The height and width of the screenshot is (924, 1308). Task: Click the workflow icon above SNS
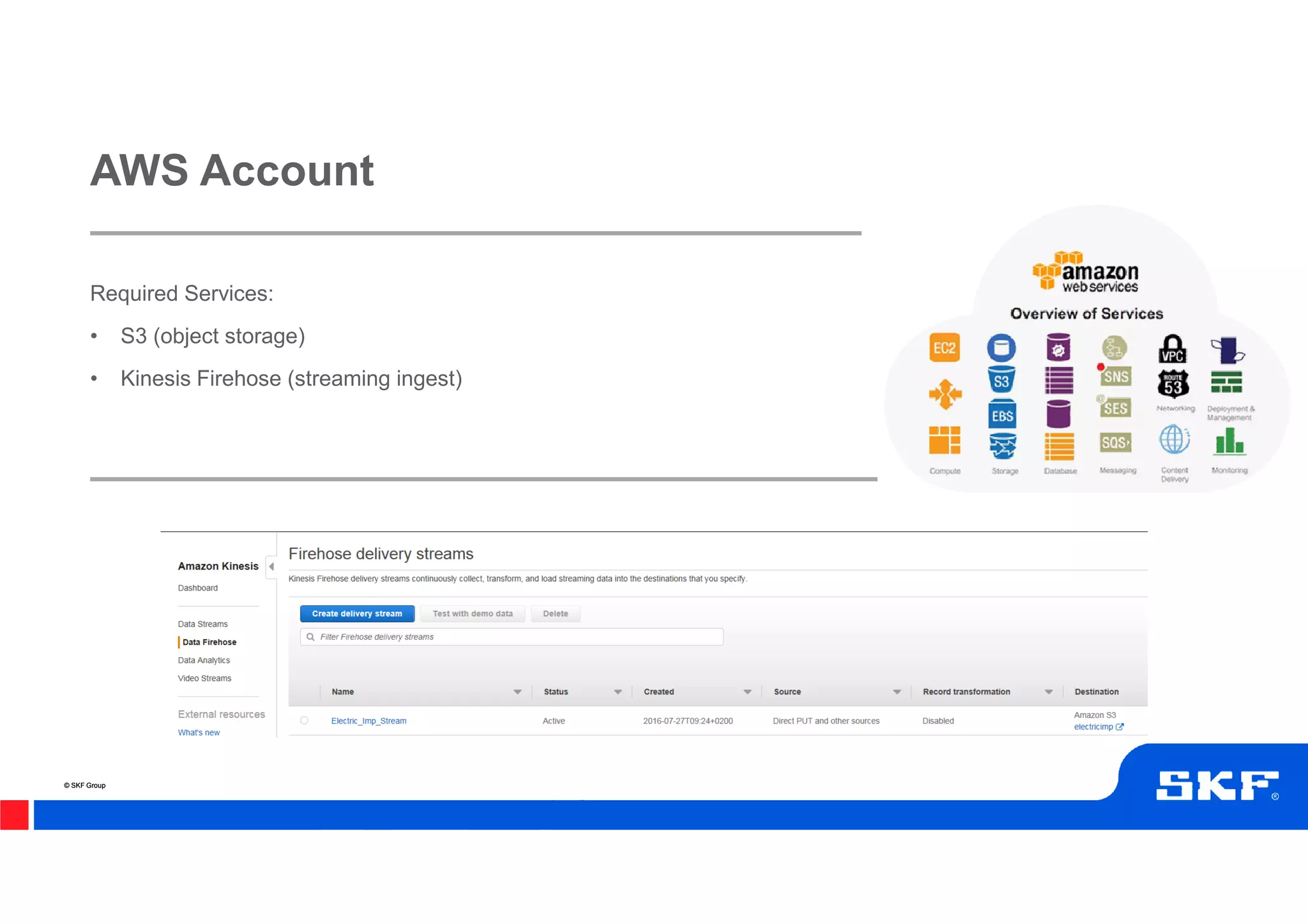(x=1114, y=348)
